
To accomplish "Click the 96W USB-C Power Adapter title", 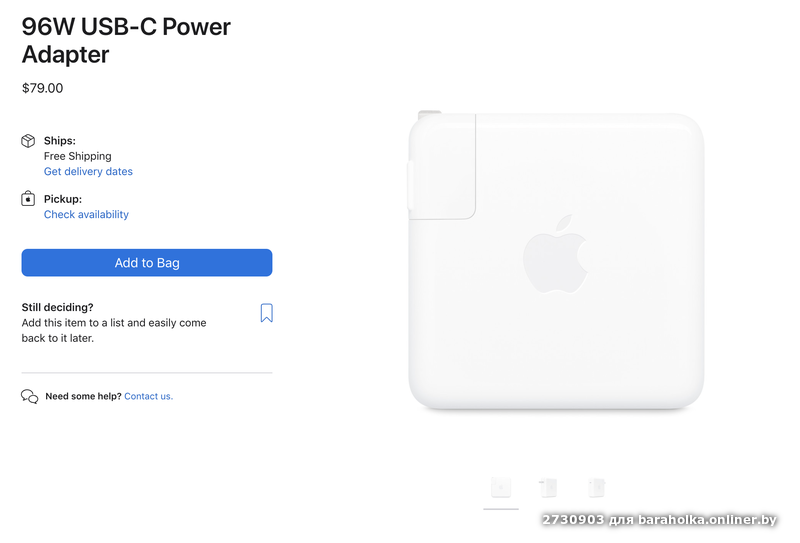I will [126, 40].
